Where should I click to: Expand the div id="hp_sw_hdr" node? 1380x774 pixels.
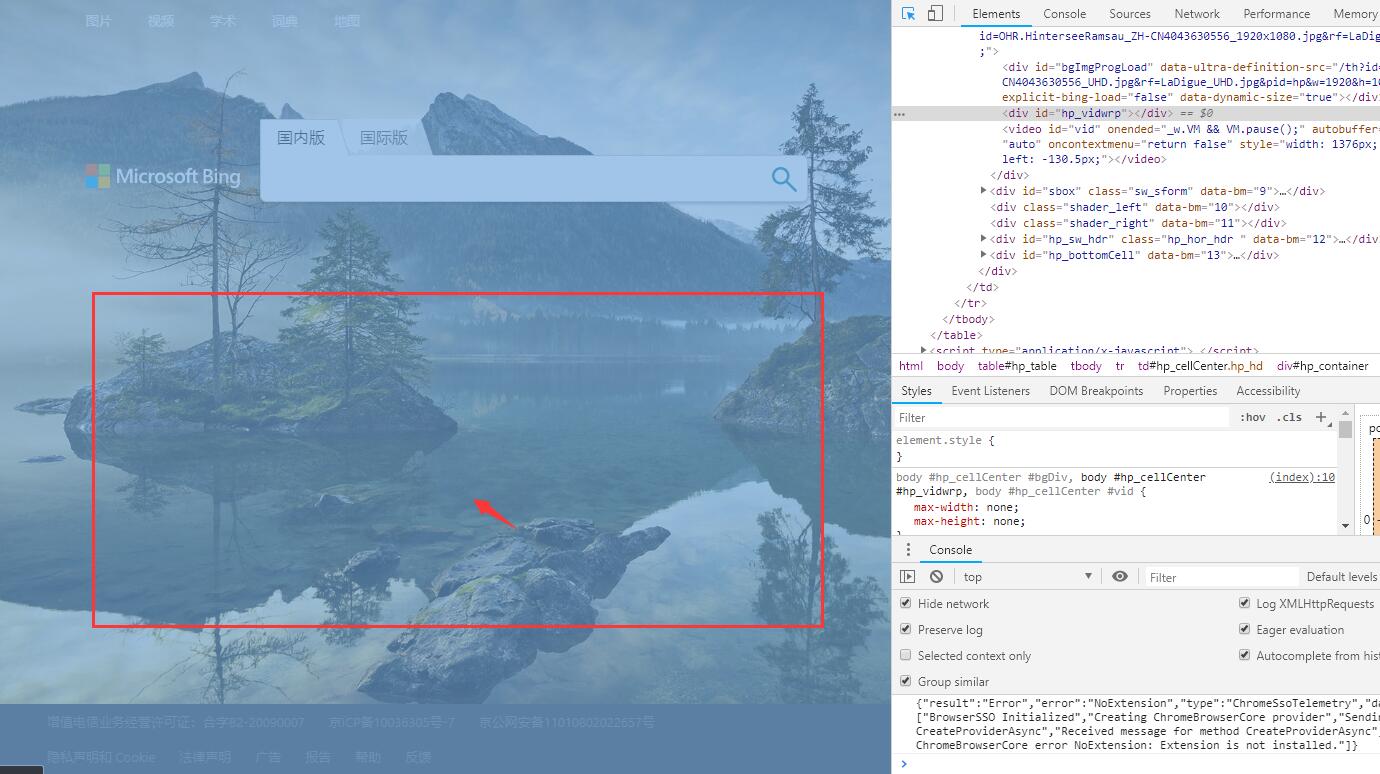point(984,238)
